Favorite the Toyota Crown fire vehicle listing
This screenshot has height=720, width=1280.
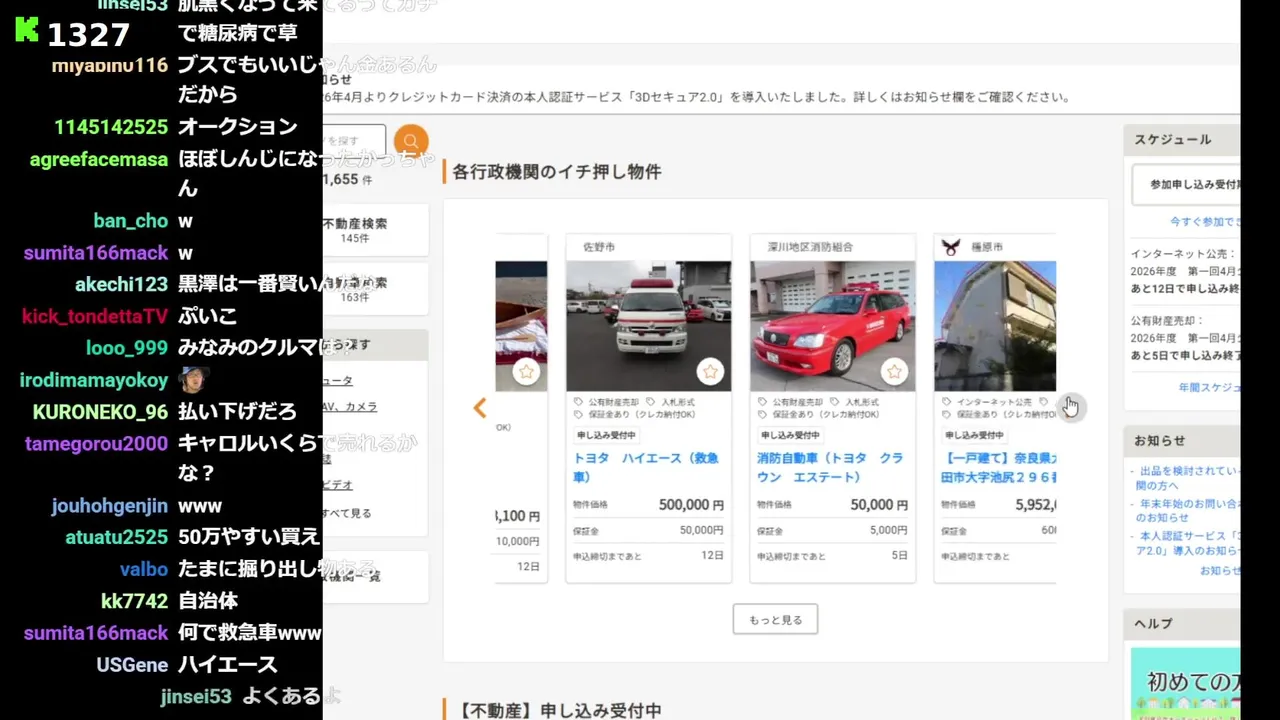pyautogui.click(x=894, y=372)
